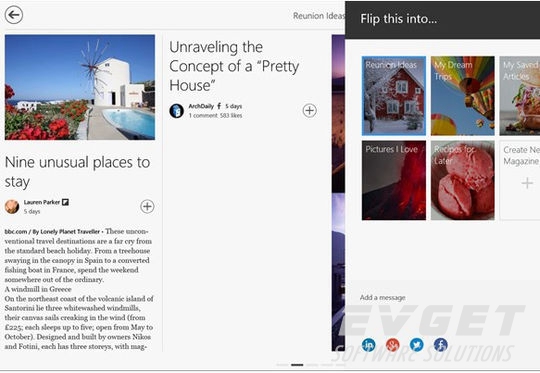This screenshot has height=373, width=540.
Task: Select the Reunion Ideas magazine tile
Action: tap(394, 96)
